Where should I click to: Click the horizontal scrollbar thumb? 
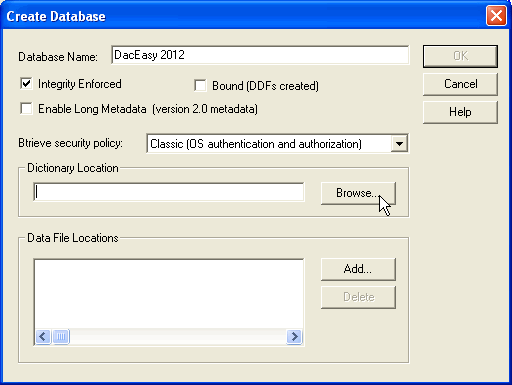(x=61, y=337)
